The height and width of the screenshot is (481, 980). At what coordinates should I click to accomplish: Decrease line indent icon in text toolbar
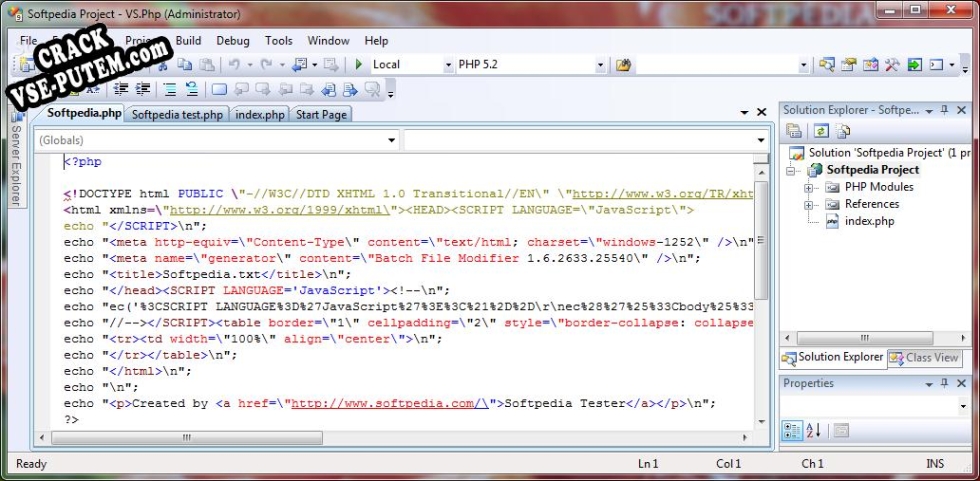tap(121, 89)
